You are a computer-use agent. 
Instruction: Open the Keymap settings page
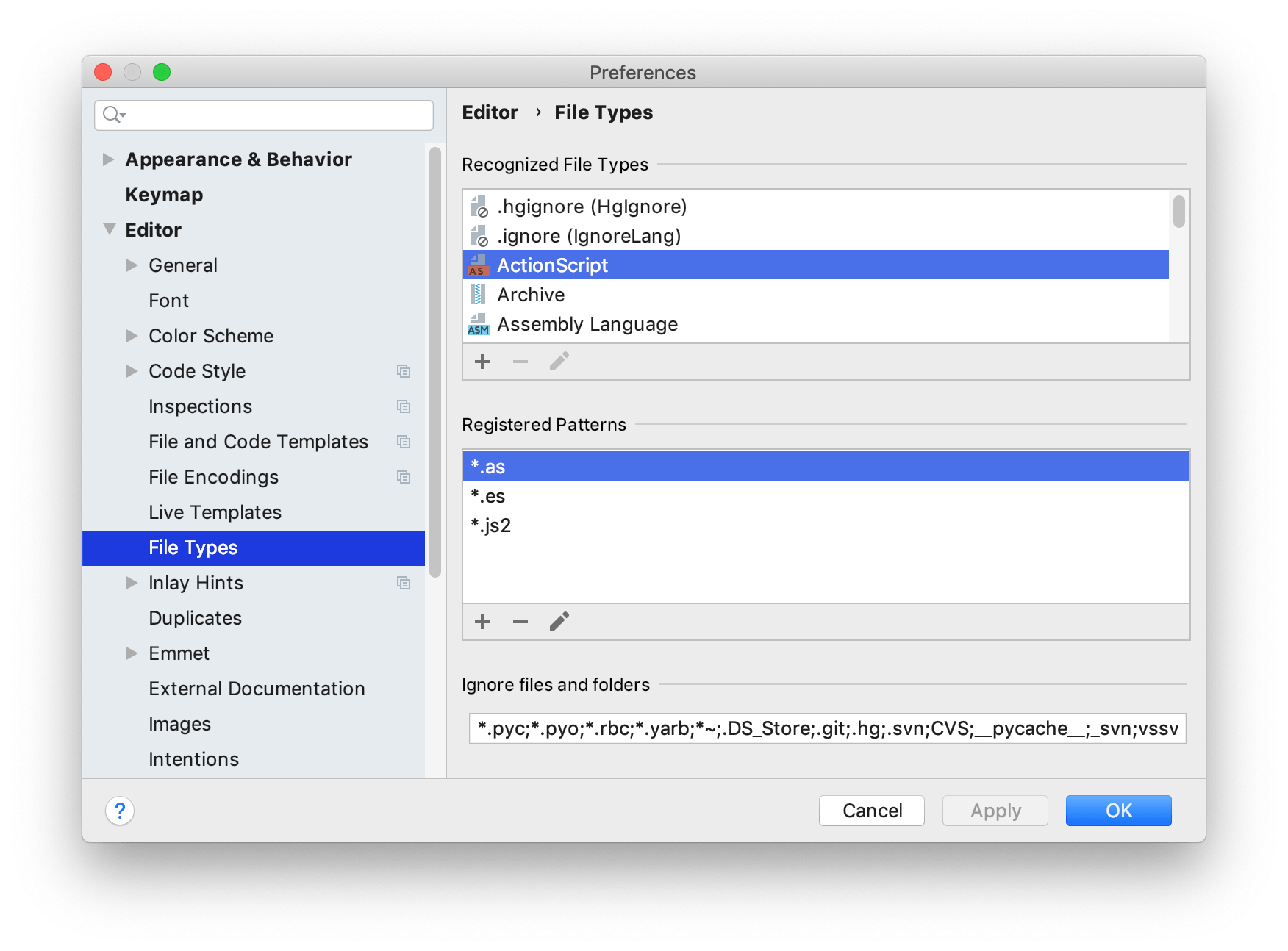tap(254, 195)
